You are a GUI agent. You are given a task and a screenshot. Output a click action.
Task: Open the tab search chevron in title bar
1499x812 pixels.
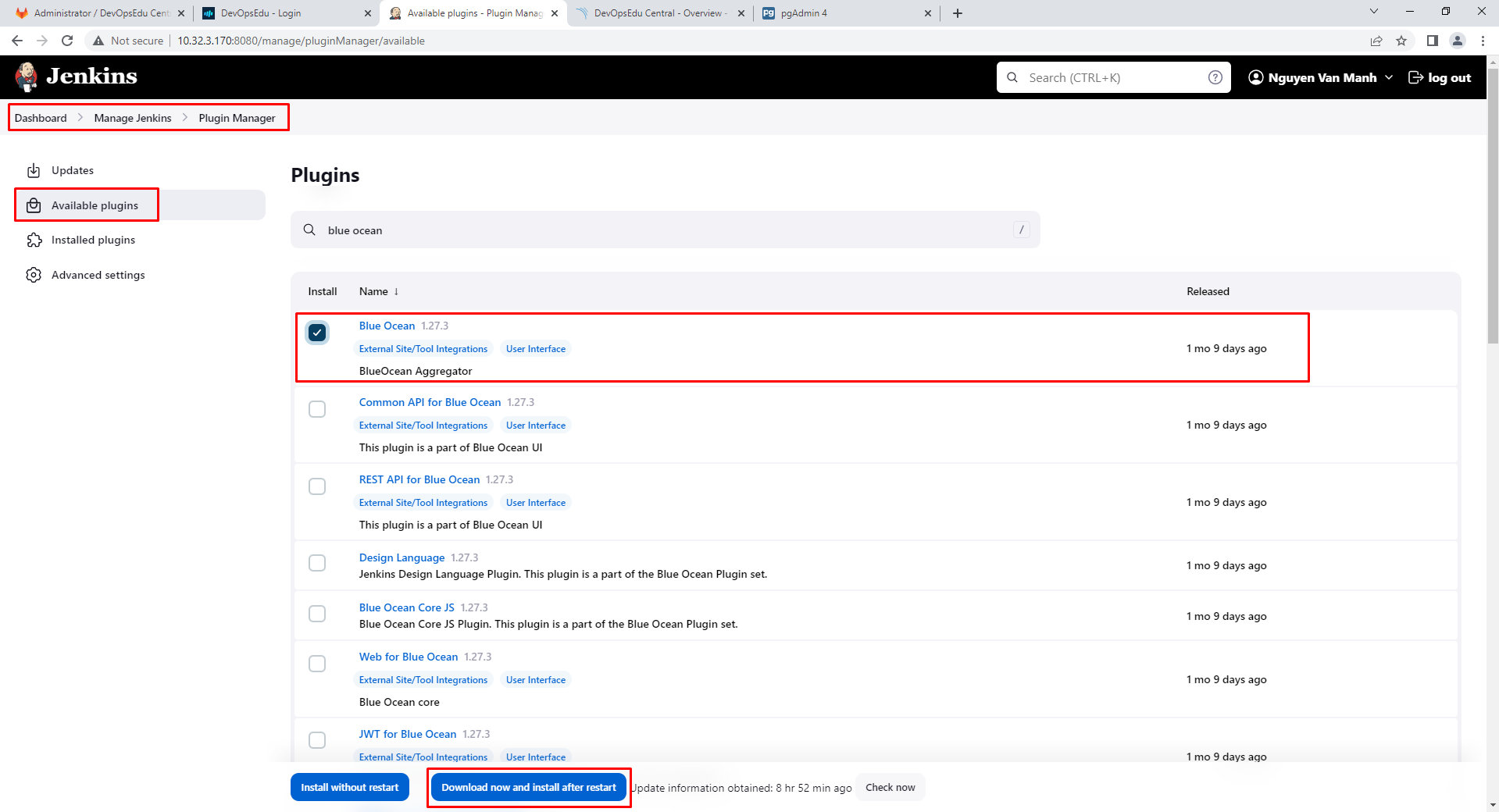(x=1374, y=11)
